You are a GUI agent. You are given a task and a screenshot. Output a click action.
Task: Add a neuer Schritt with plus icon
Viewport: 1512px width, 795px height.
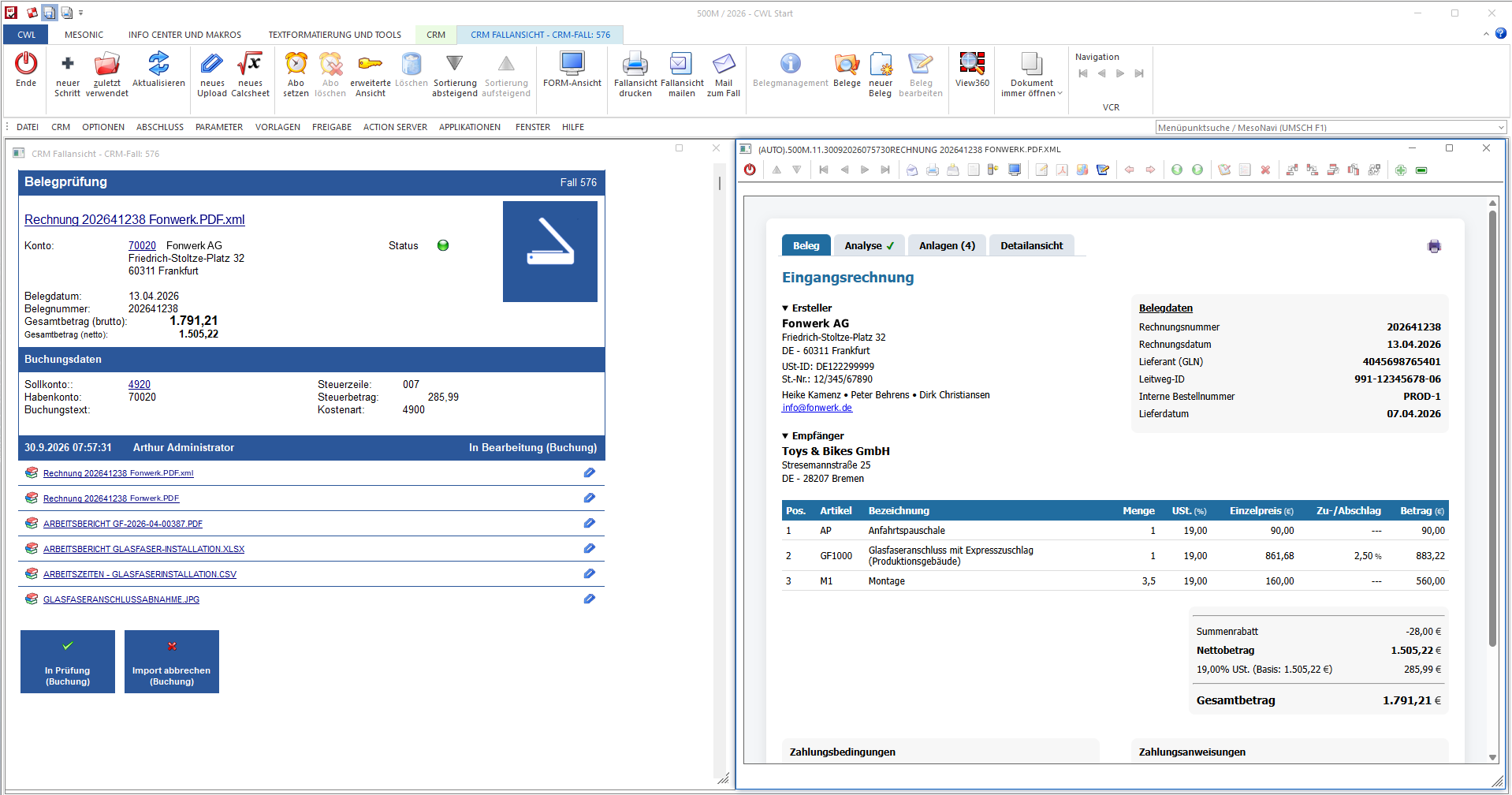click(68, 63)
